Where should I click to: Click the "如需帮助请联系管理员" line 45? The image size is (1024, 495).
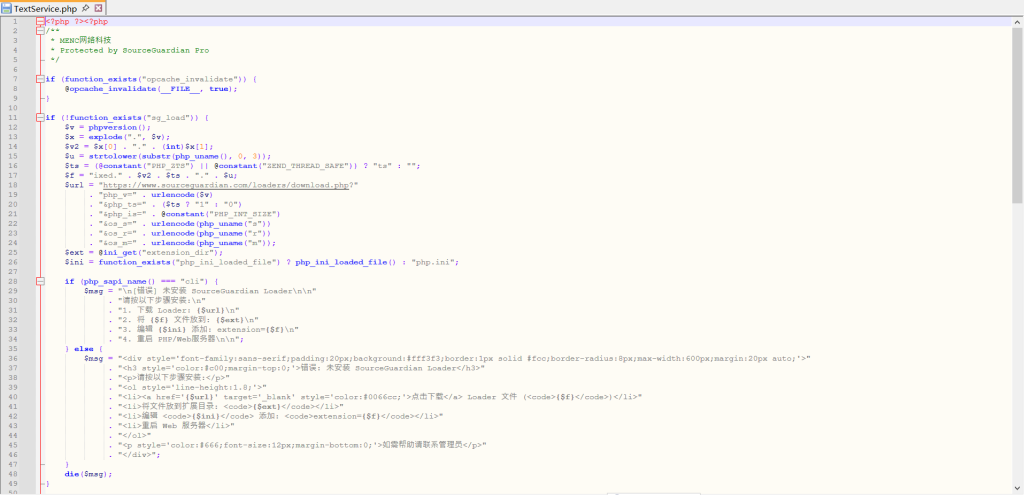click(297, 445)
